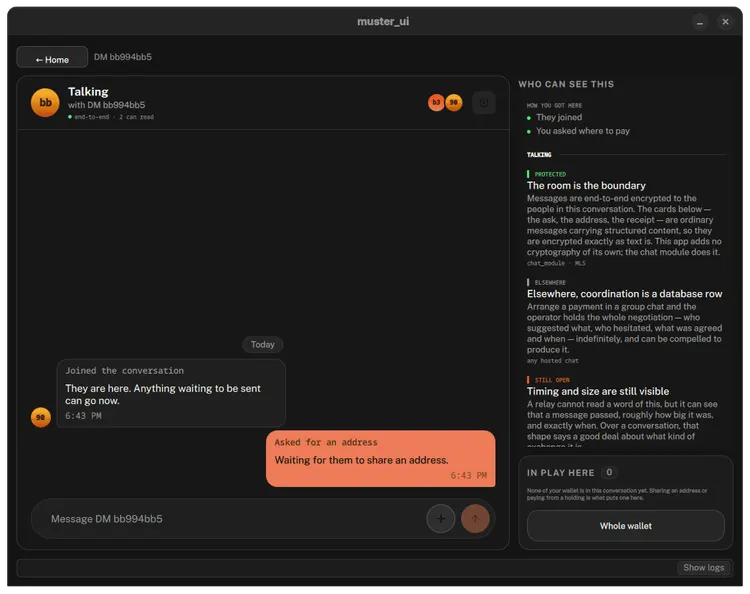The height and width of the screenshot is (594, 750).
Task: Click the shield icon button in chat header
Action: point(484,103)
